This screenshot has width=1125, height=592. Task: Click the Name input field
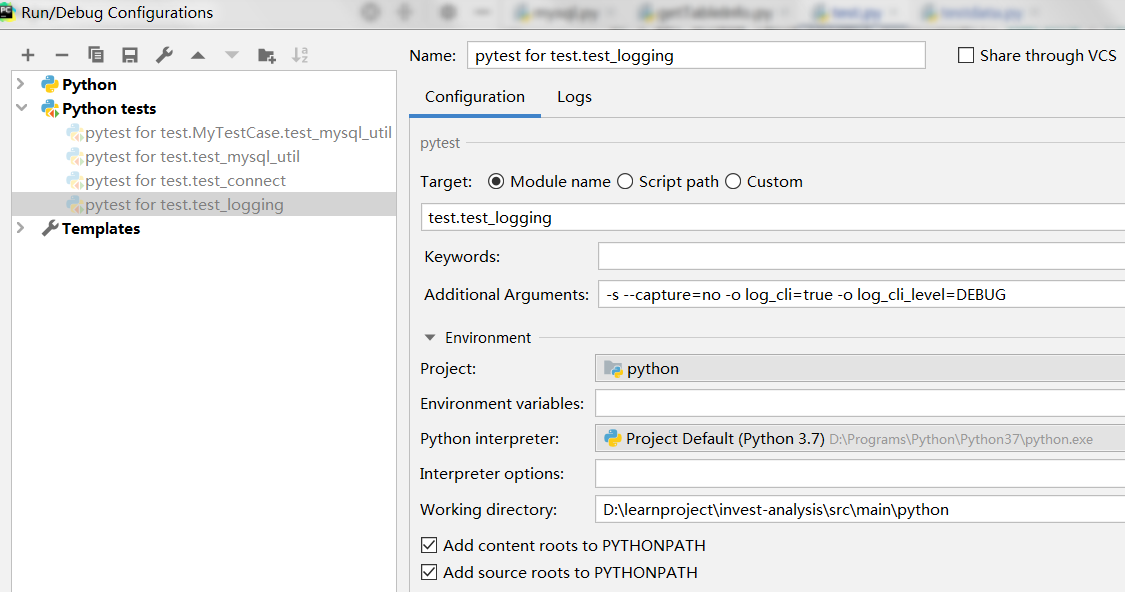696,55
